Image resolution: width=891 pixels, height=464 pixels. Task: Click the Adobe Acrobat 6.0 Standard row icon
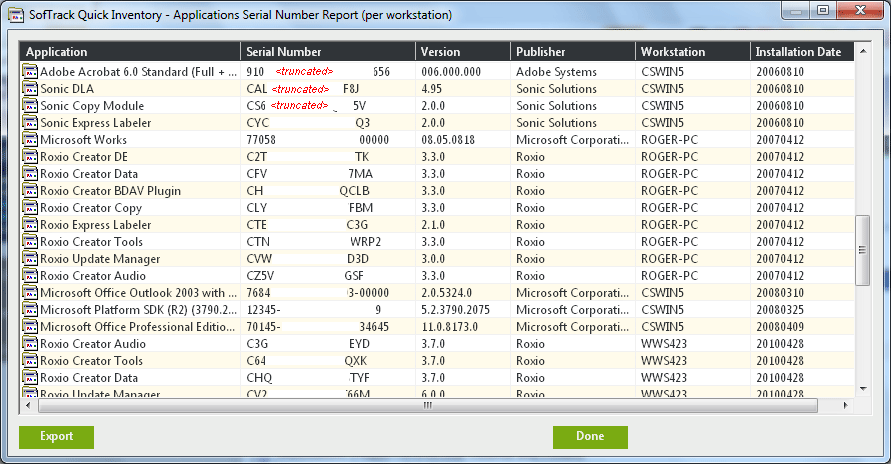point(30,72)
